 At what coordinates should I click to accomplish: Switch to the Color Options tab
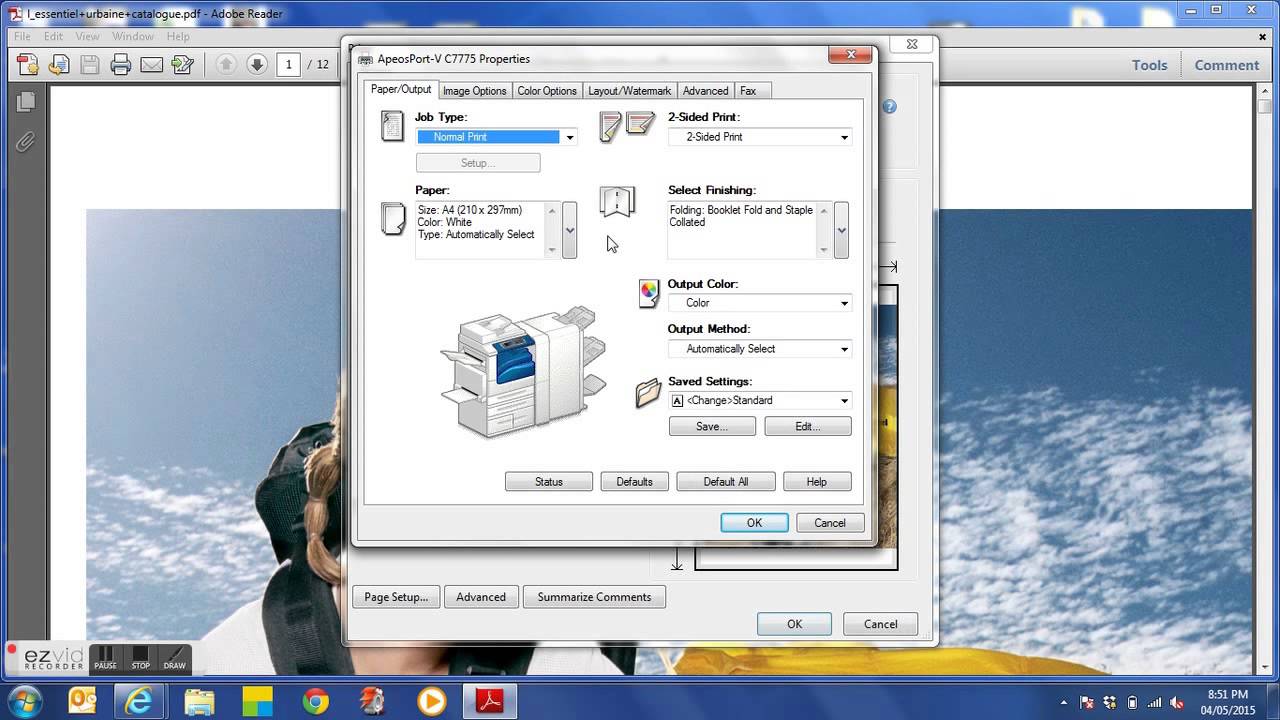coord(547,91)
